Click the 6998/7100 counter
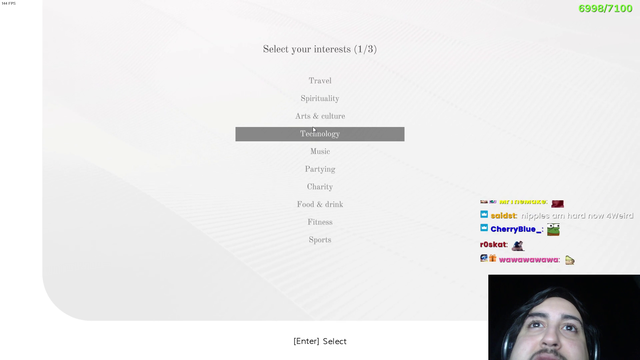 (x=605, y=9)
